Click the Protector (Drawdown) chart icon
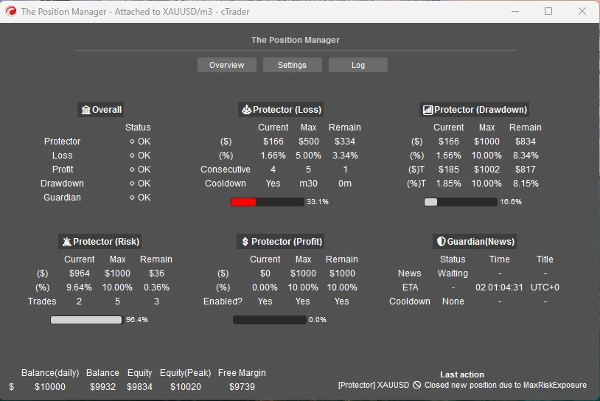This screenshot has width=600, height=401. 427,110
